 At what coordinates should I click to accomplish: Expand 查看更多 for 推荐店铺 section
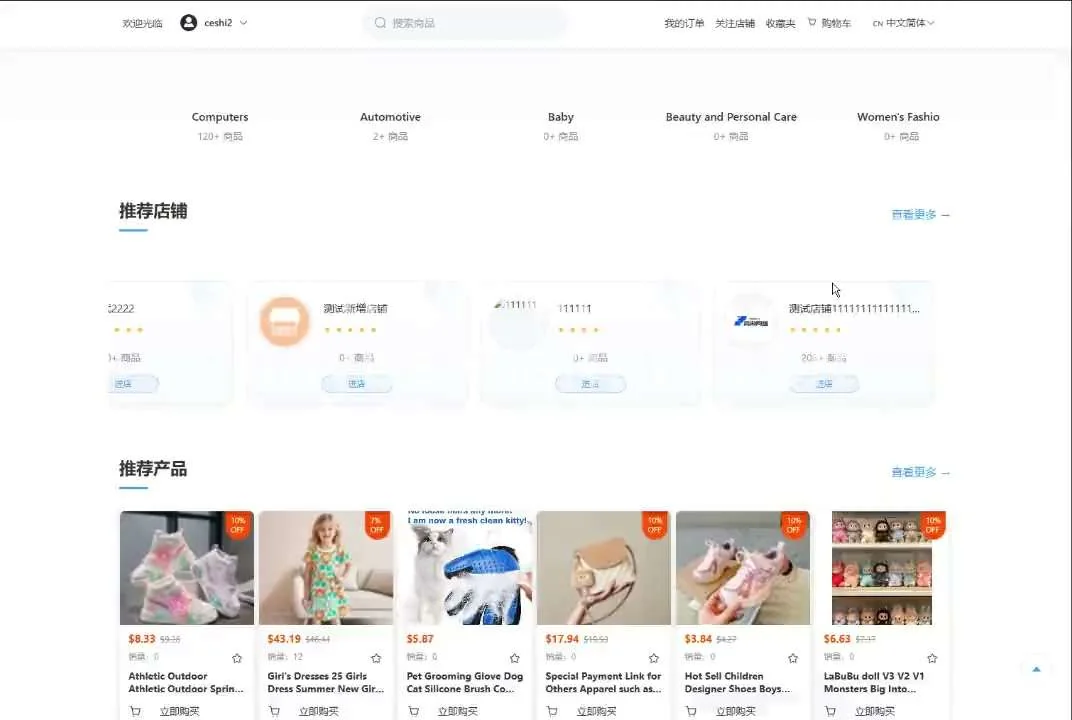920,215
